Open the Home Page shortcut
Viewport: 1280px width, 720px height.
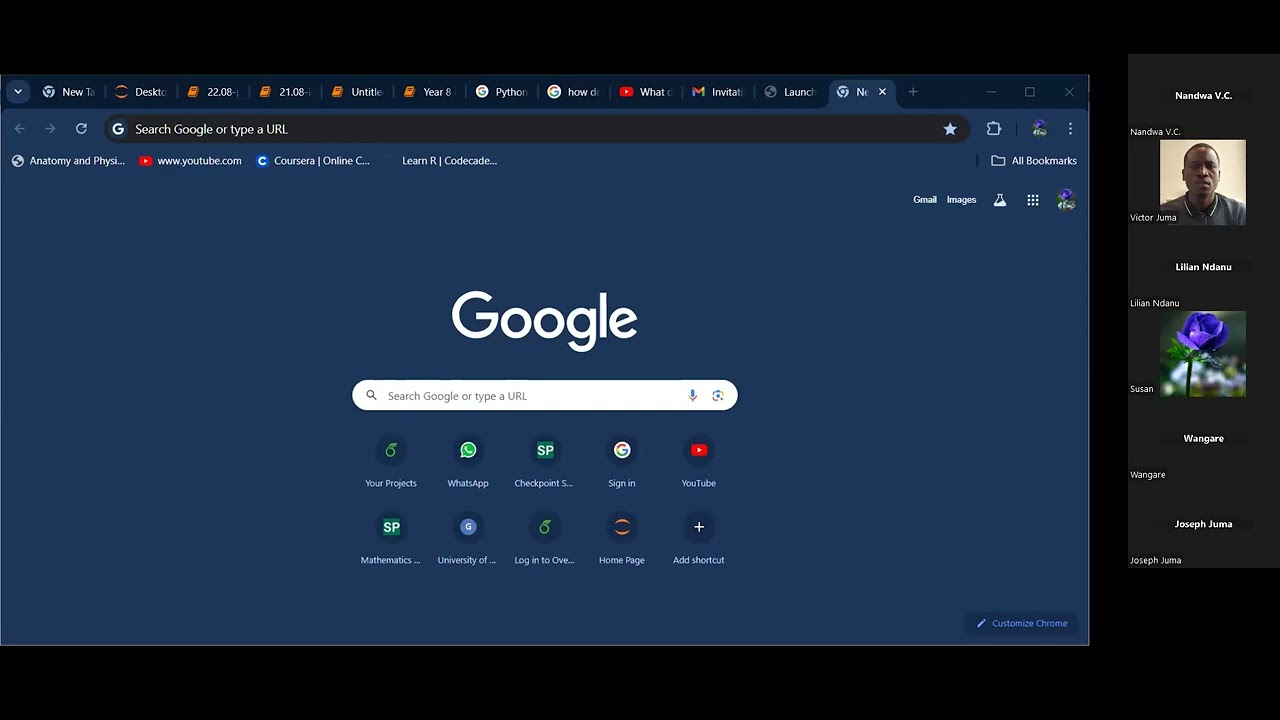[622, 540]
